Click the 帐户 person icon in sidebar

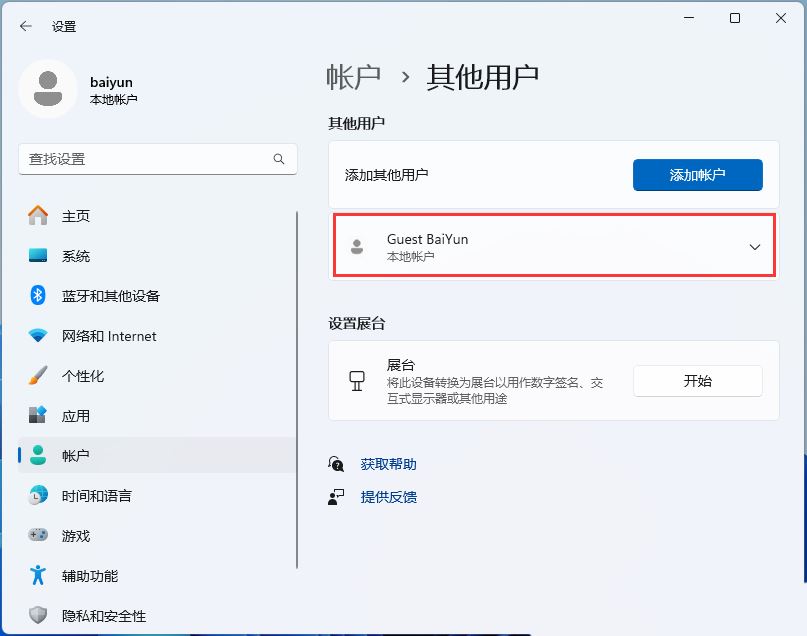(38, 455)
